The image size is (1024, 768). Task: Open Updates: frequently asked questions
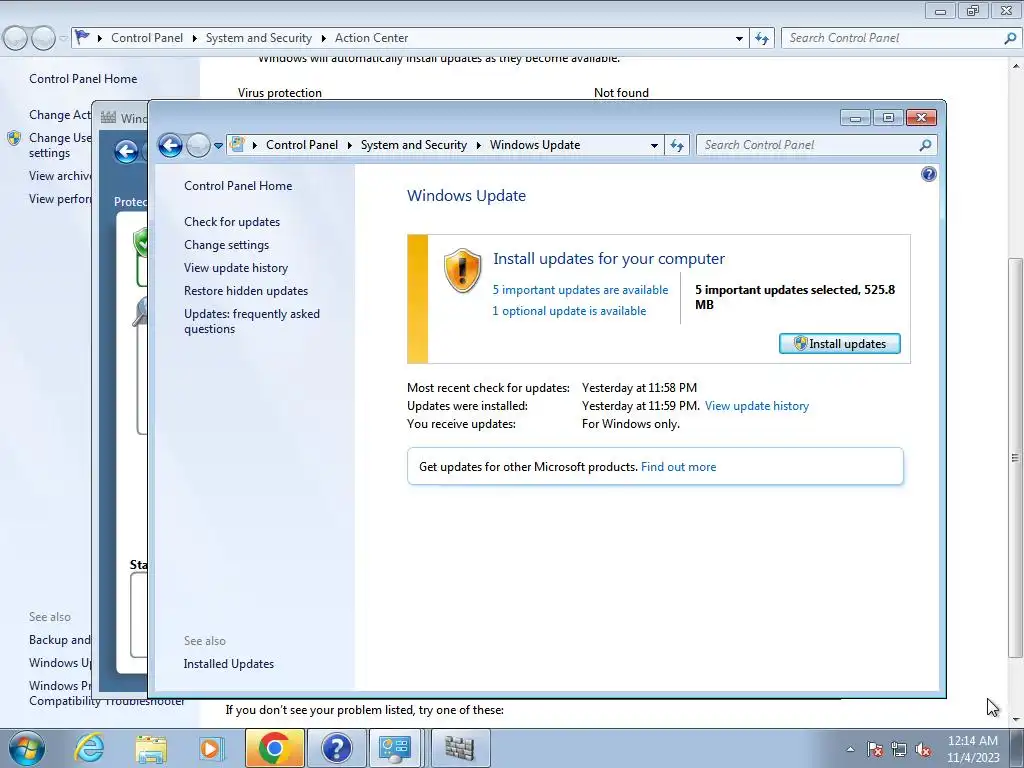click(251, 321)
